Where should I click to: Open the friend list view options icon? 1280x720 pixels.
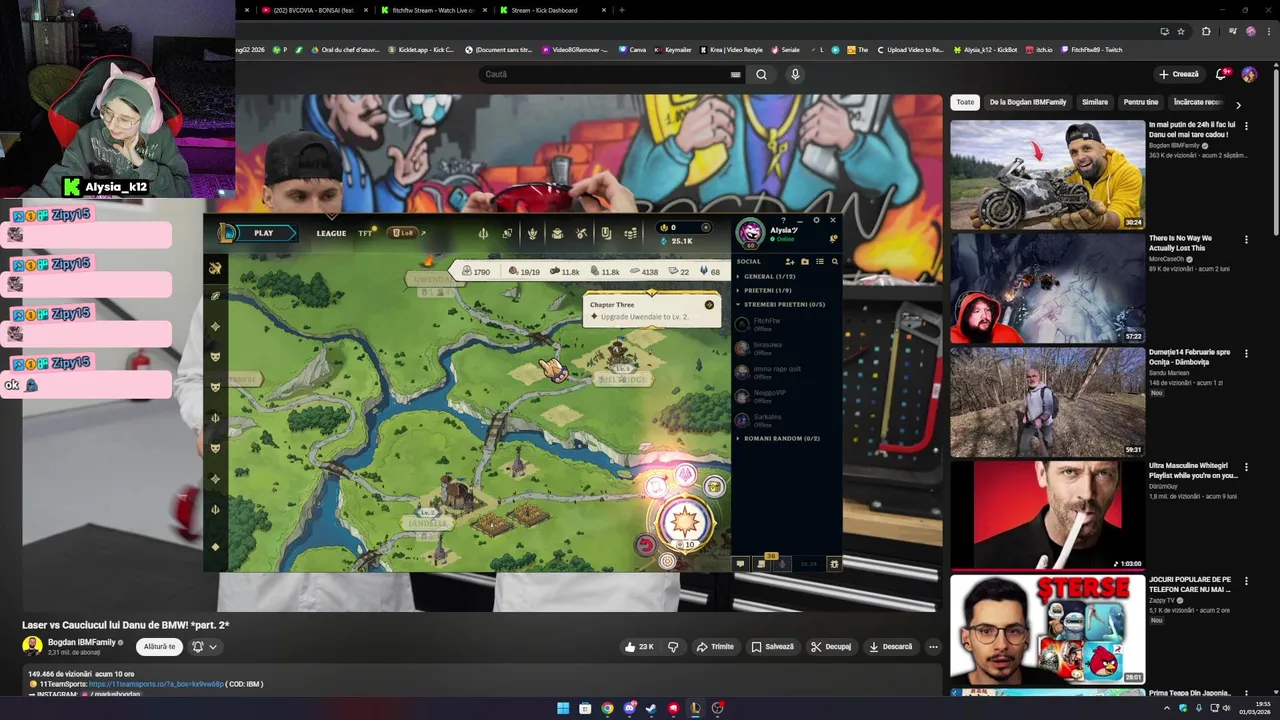pyautogui.click(x=819, y=261)
